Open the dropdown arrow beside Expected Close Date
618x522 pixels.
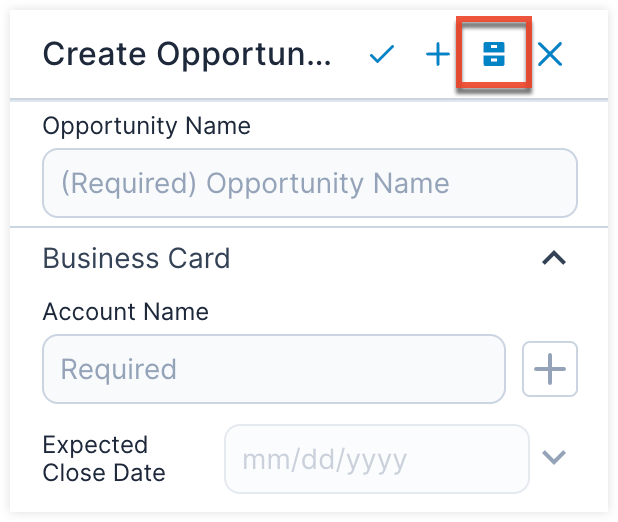pyautogui.click(x=554, y=457)
